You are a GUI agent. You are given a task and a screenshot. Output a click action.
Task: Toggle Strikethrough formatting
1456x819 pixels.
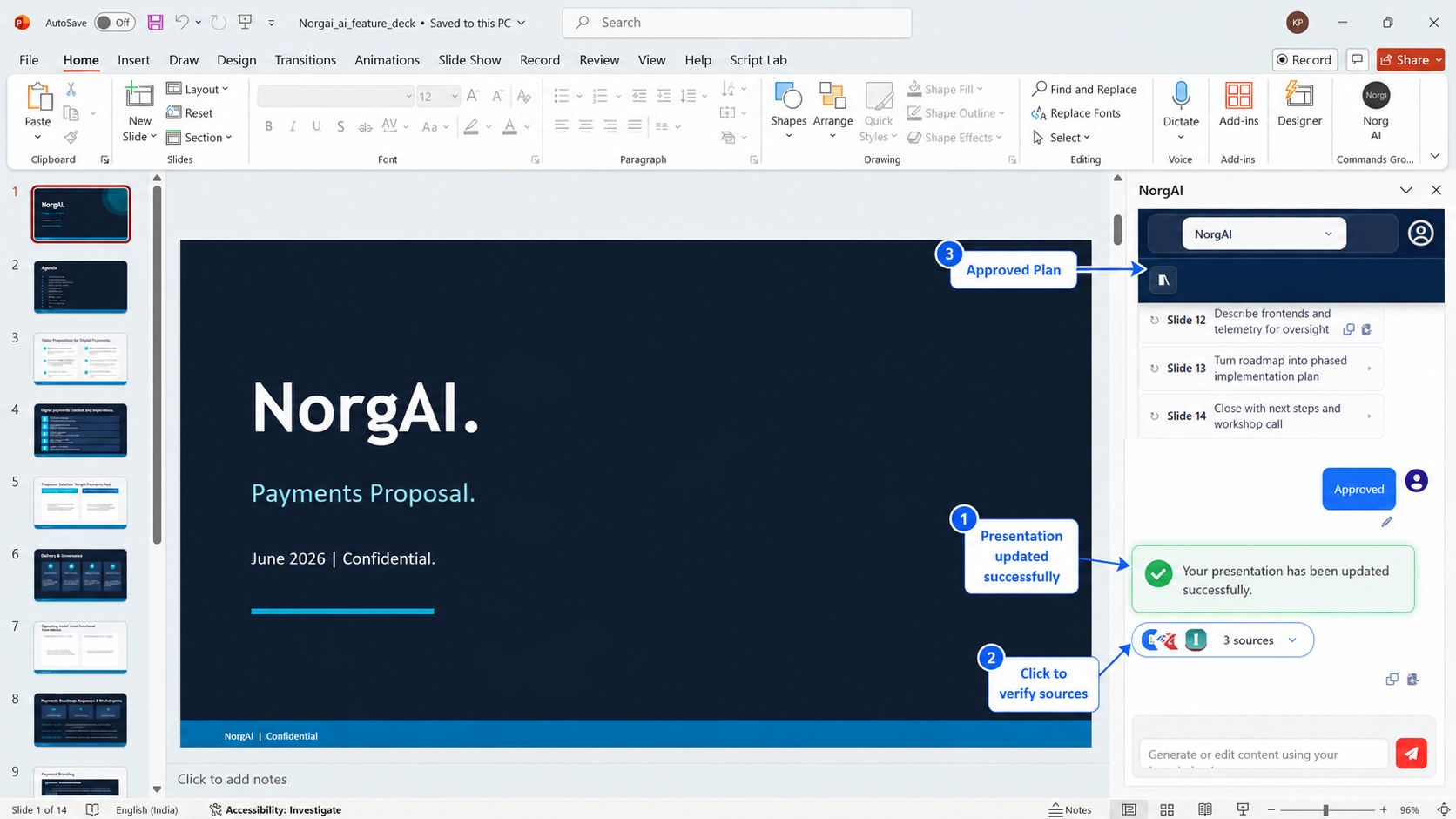coord(365,127)
